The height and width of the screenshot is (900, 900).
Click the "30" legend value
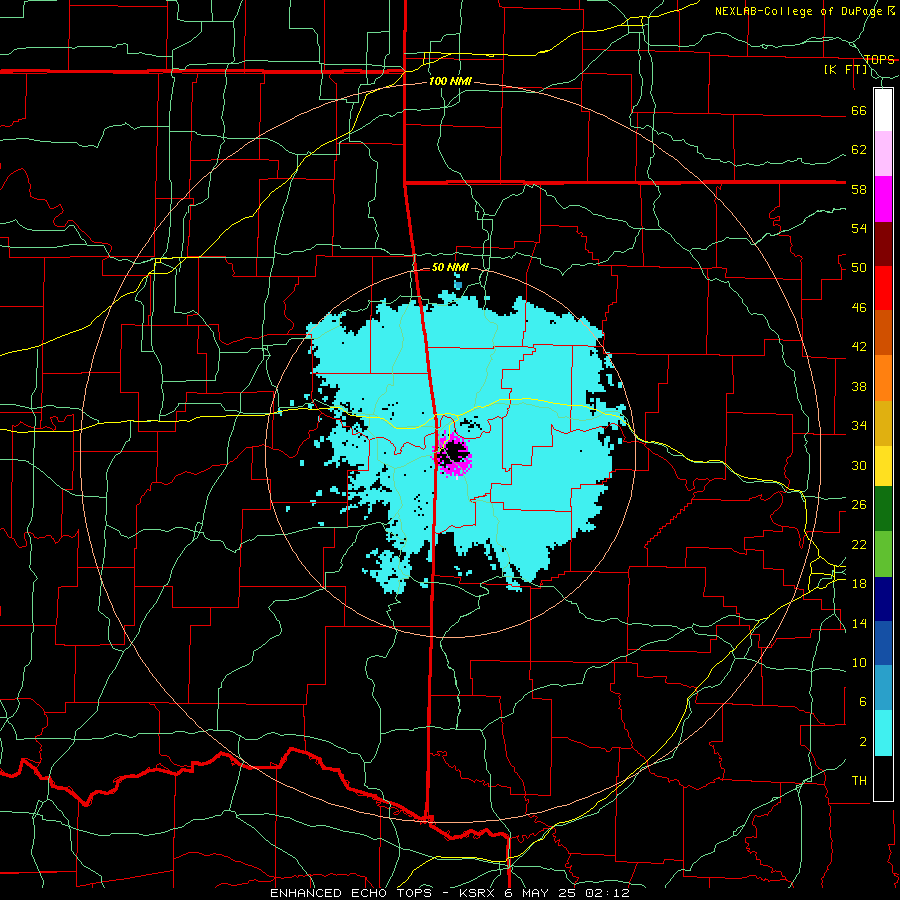[859, 465]
